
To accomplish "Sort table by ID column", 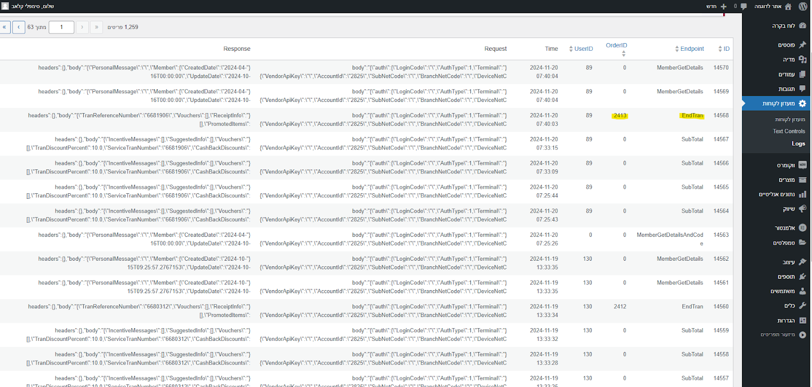I will click(724, 49).
